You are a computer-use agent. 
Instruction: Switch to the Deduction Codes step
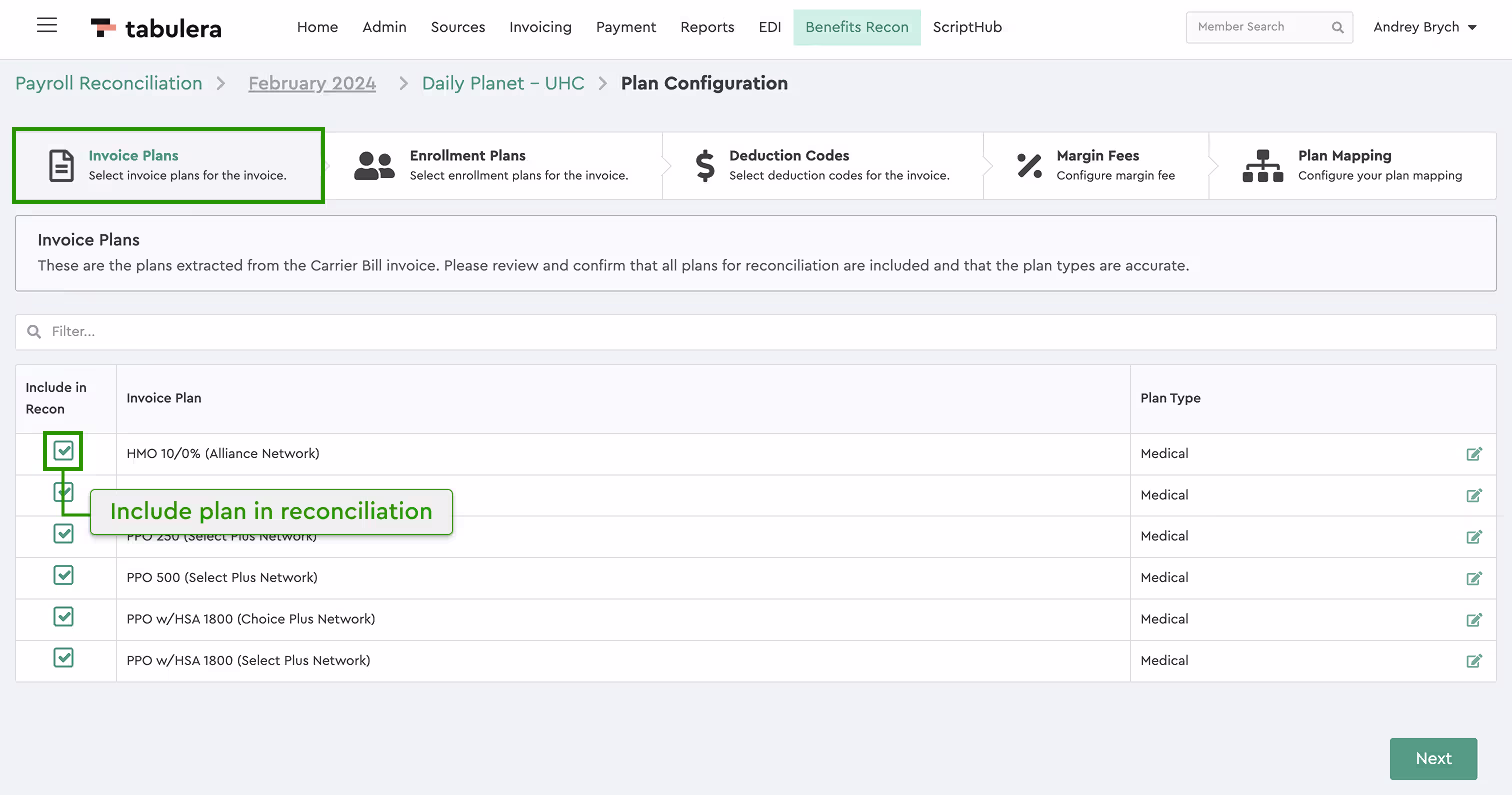coord(822,166)
